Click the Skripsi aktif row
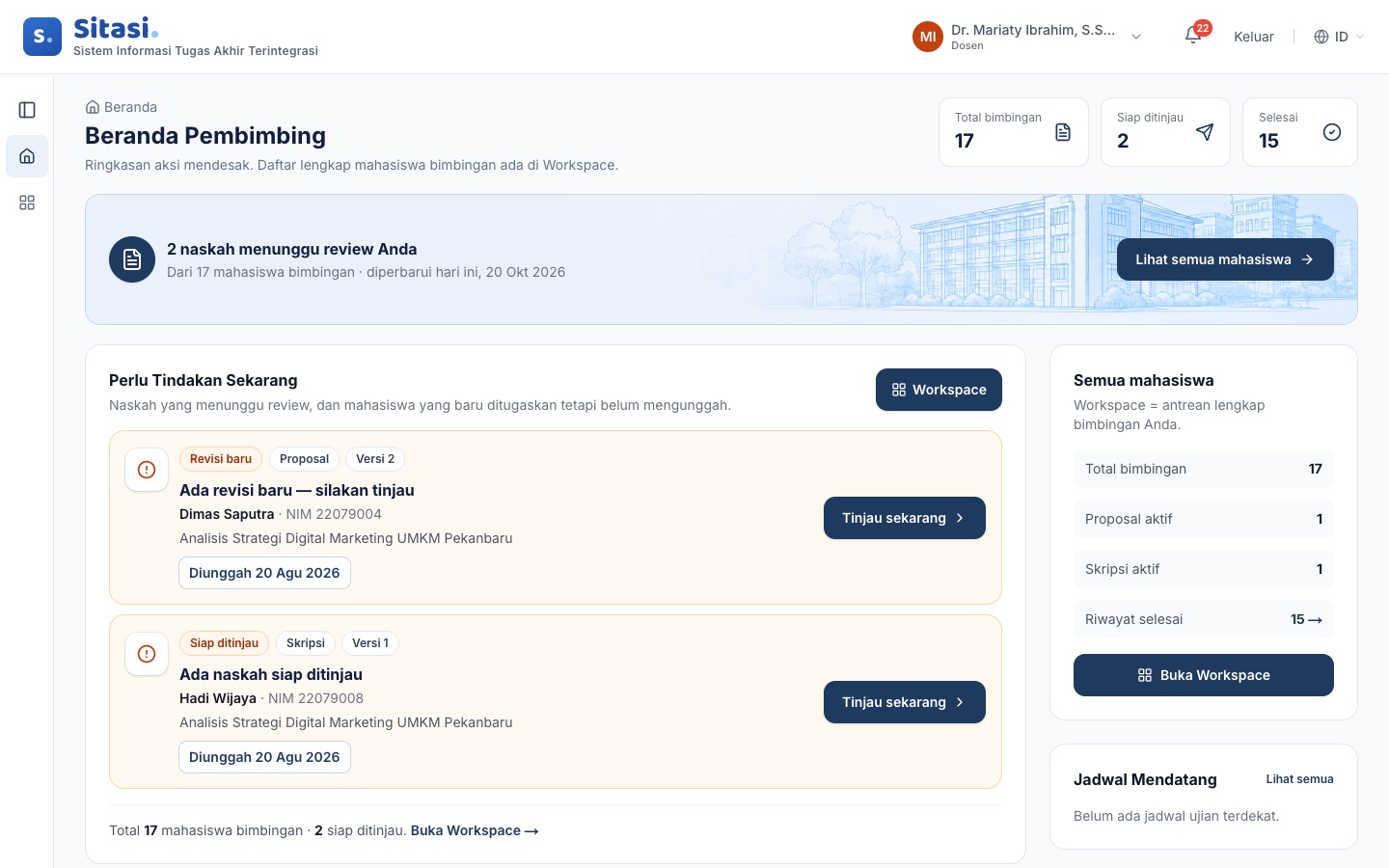1389x868 pixels. coord(1204,569)
